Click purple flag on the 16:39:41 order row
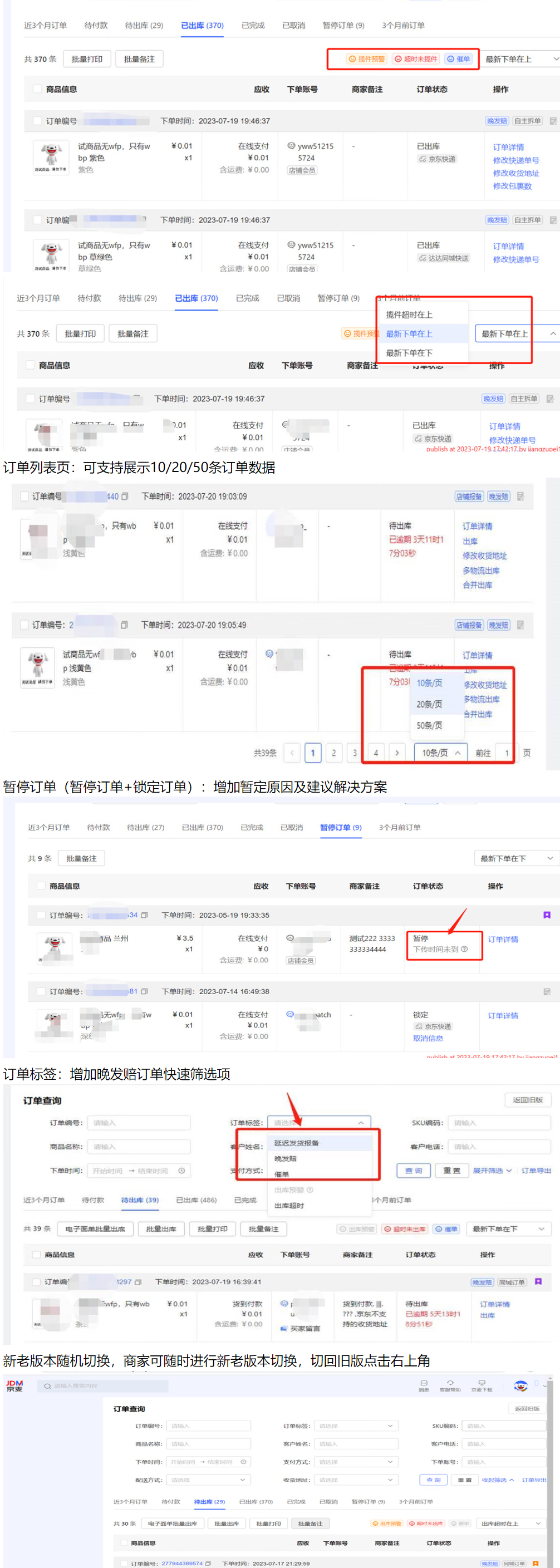This screenshot has width=560, height=1568. point(538,1281)
